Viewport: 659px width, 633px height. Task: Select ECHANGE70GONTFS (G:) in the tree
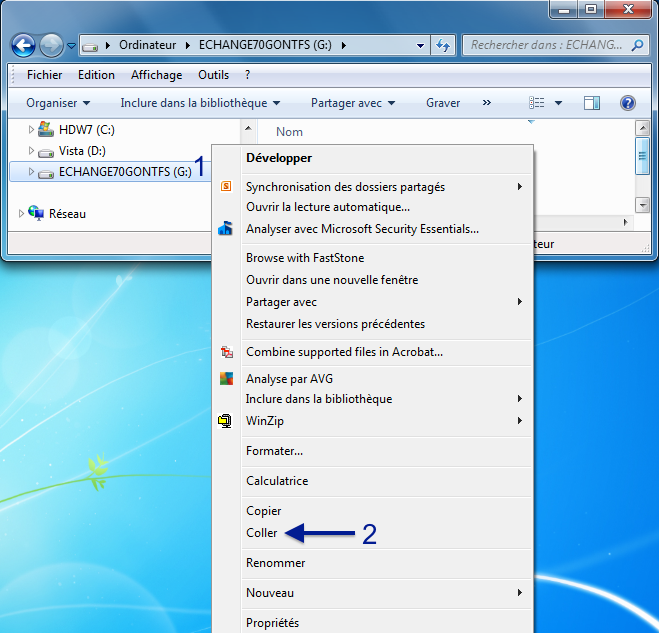[125, 172]
